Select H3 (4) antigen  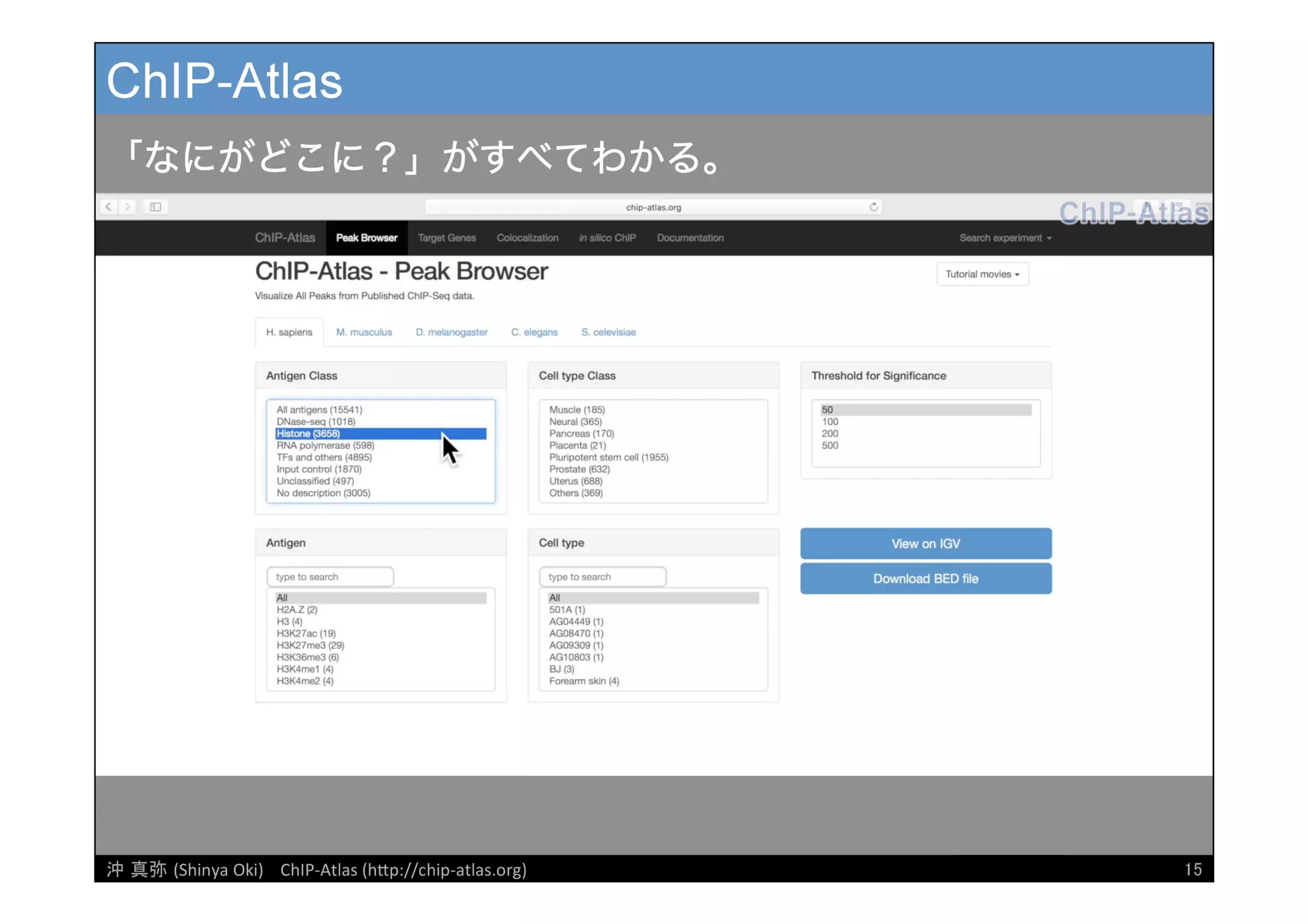[x=381, y=621]
